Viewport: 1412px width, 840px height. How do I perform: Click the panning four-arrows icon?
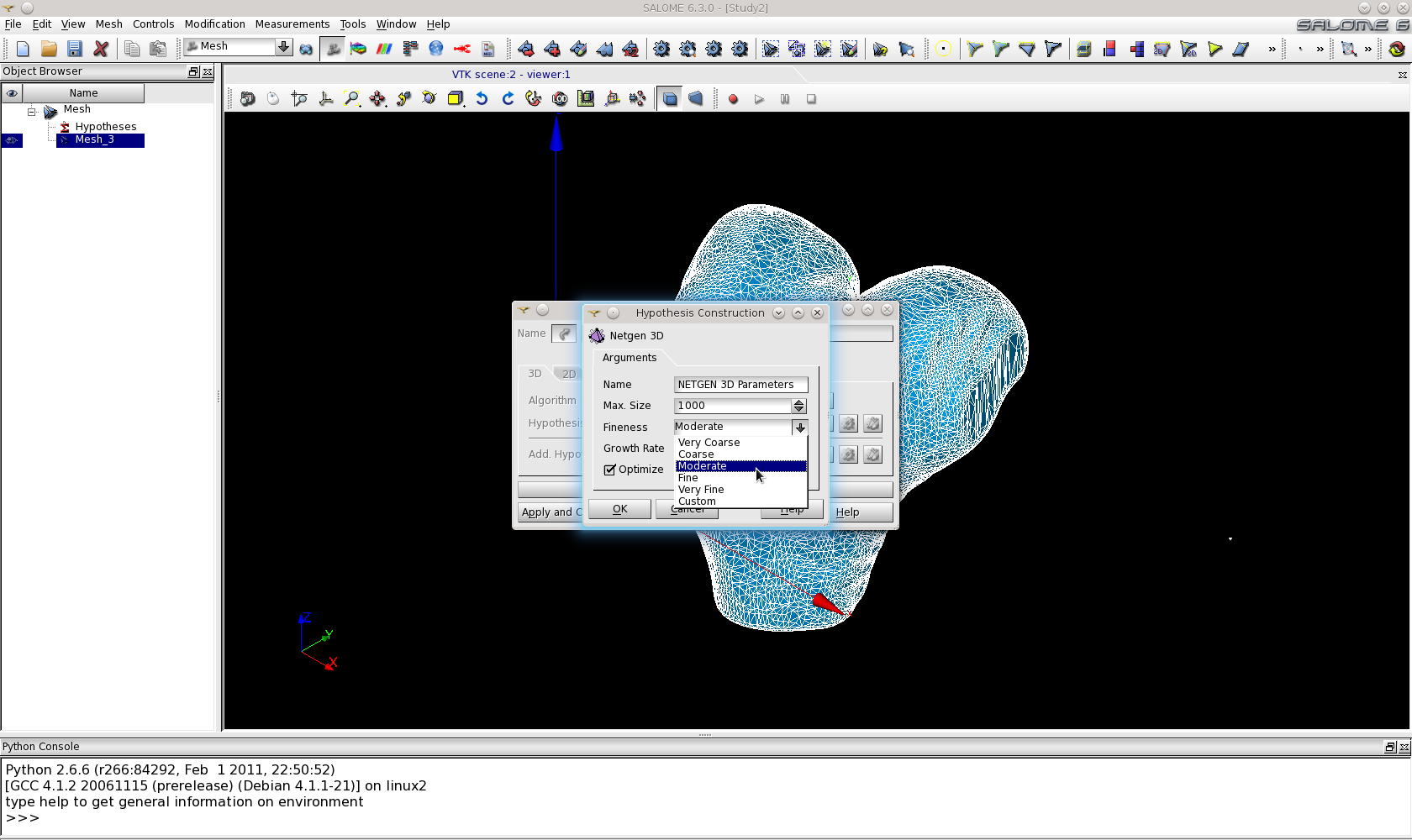378,99
